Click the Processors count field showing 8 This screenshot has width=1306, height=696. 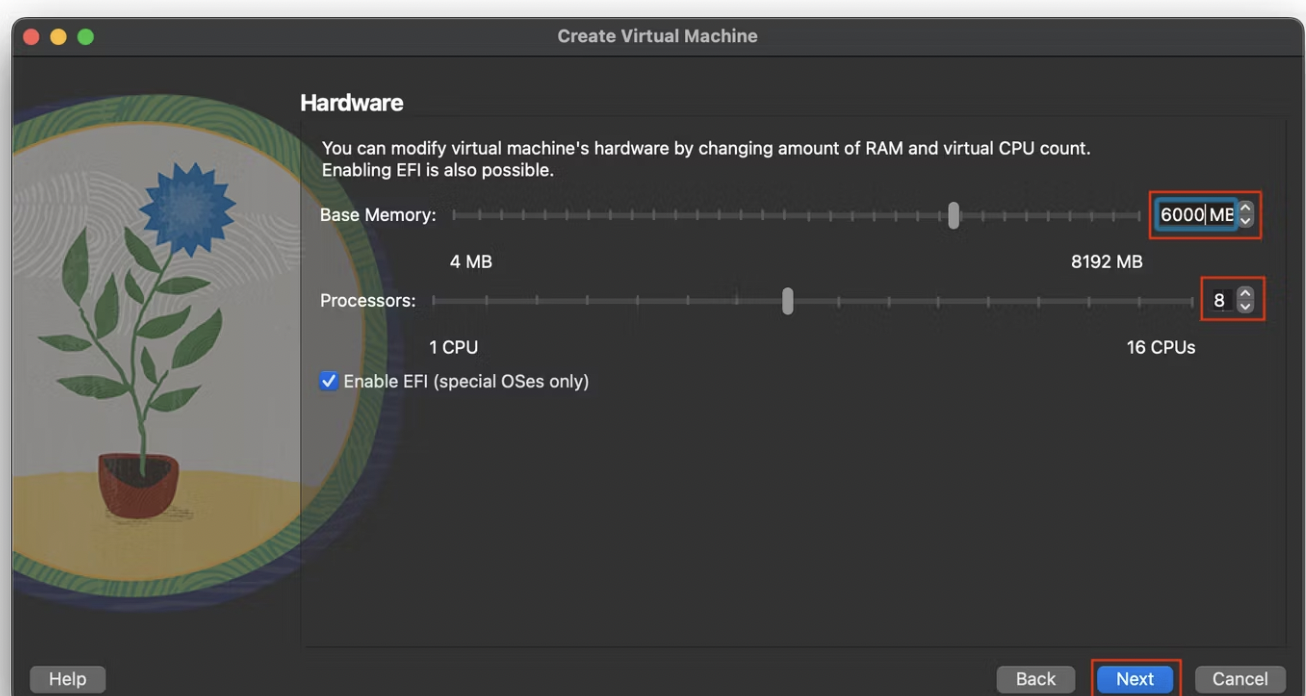[x=1218, y=300]
